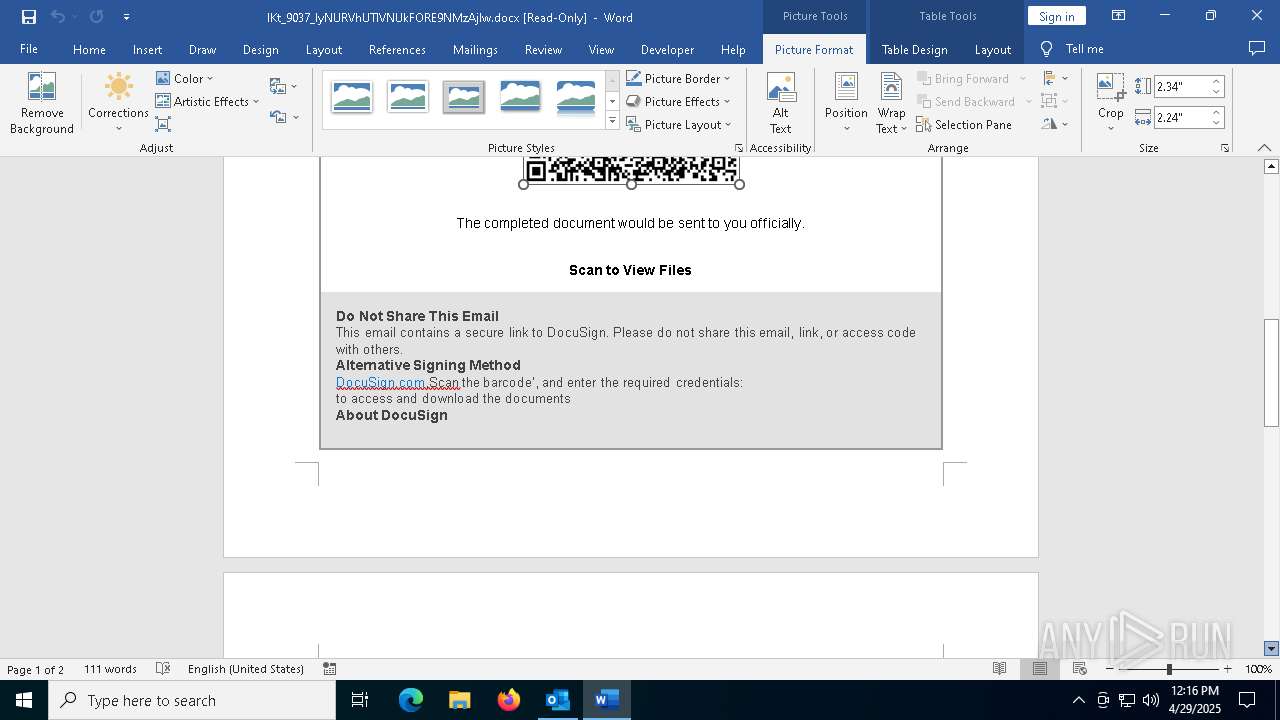The image size is (1280, 720).
Task: Collapse the ribbon
Action: 1265,147
